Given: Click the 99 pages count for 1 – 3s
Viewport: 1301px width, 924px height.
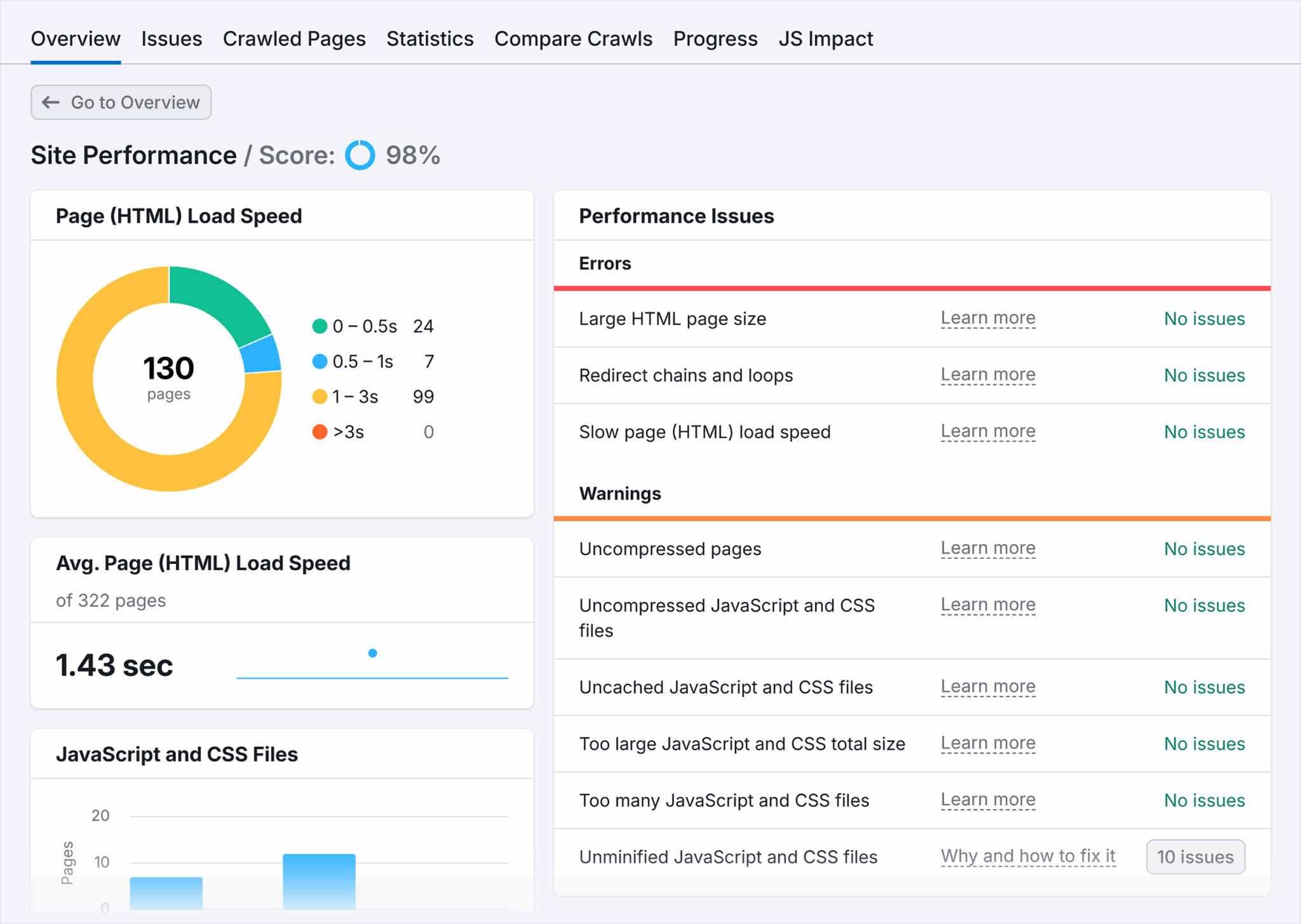Looking at the screenshot, I should [423, 397].
